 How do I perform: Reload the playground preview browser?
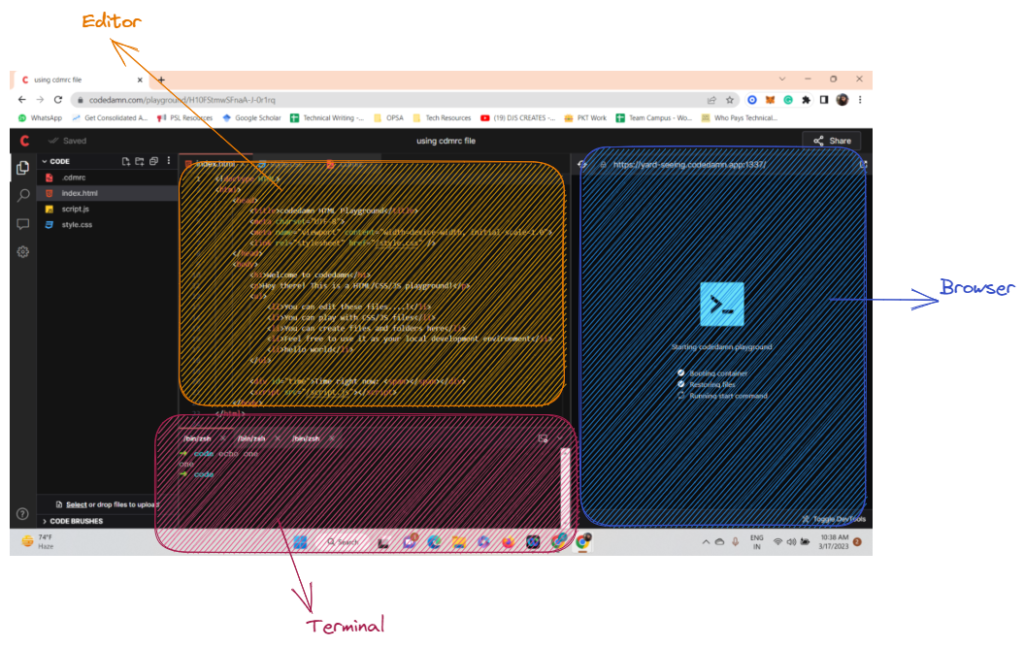click(582, 165)
